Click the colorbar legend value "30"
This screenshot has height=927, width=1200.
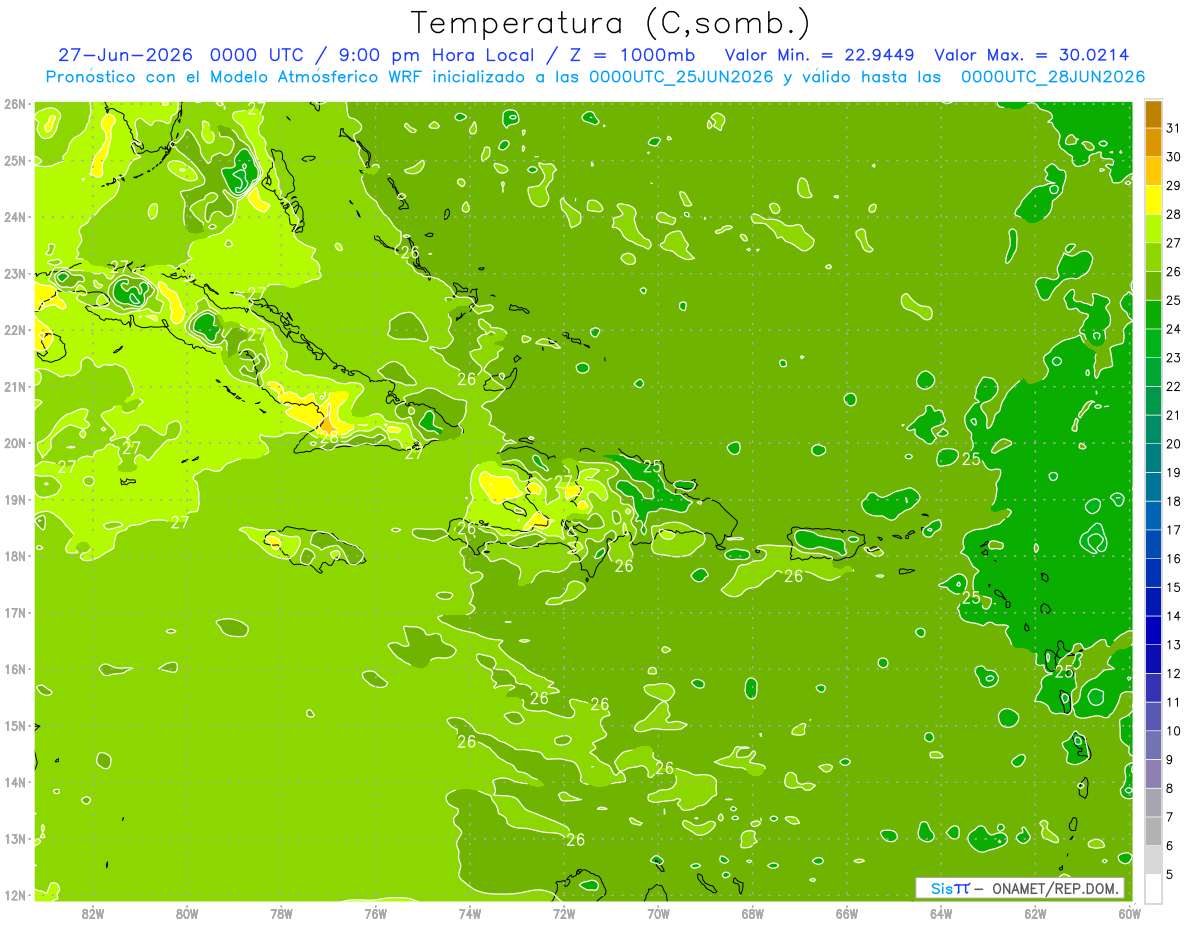point(1174,157)
